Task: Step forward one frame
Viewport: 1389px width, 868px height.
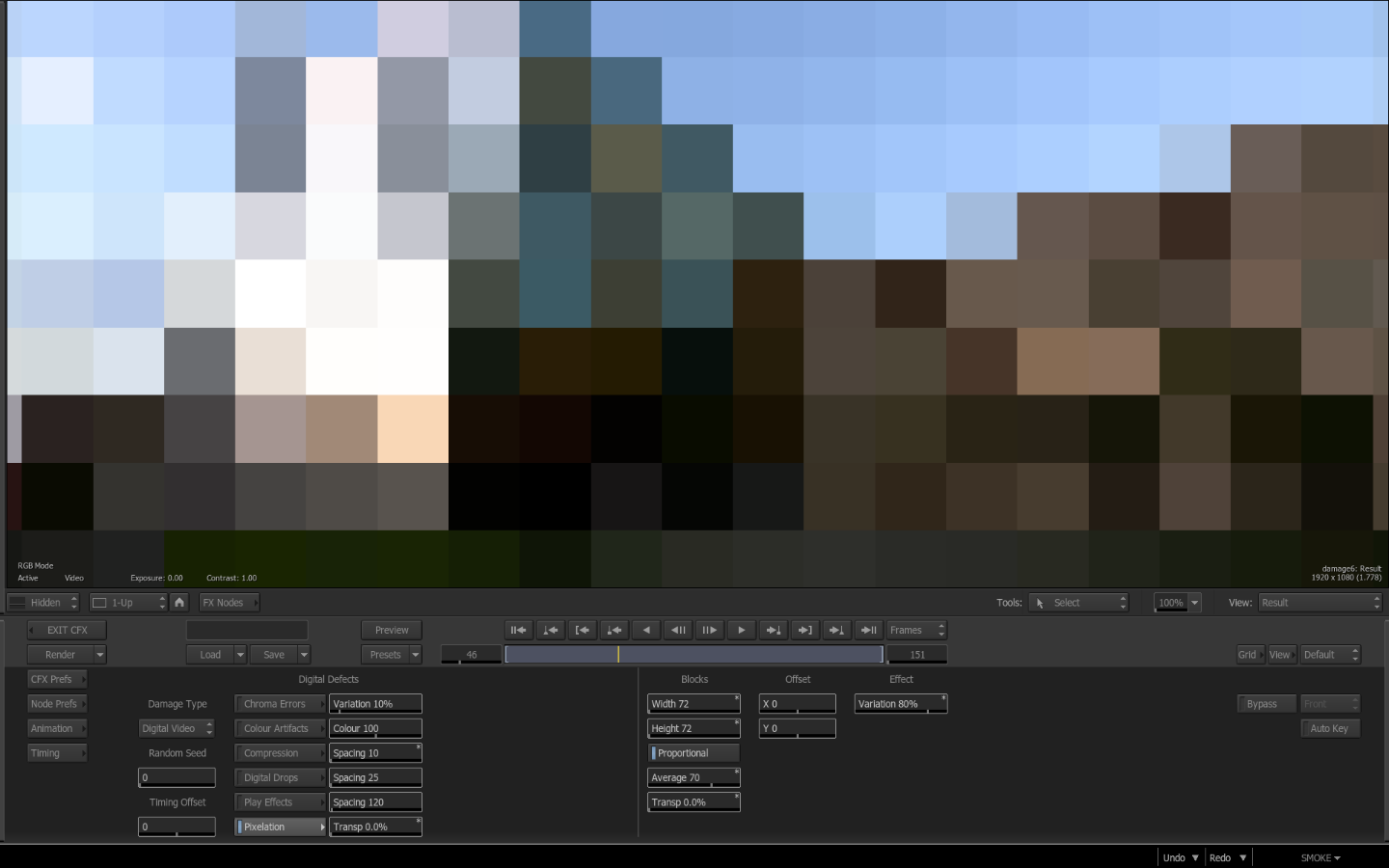Action: (709, 631)
